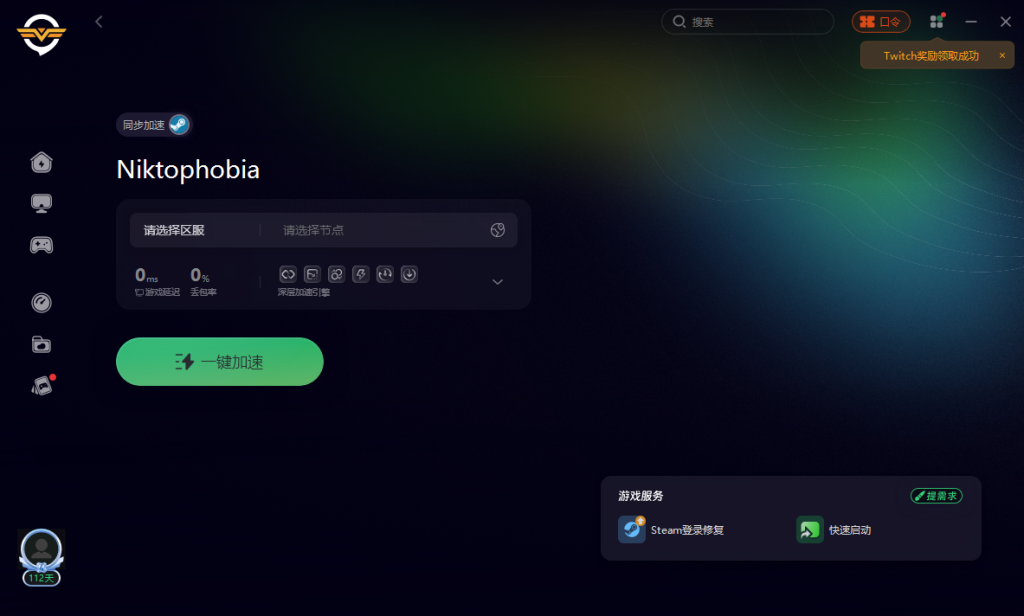Open the cards icon with red dot
The image size is (1024, 616).
(42, 385)
